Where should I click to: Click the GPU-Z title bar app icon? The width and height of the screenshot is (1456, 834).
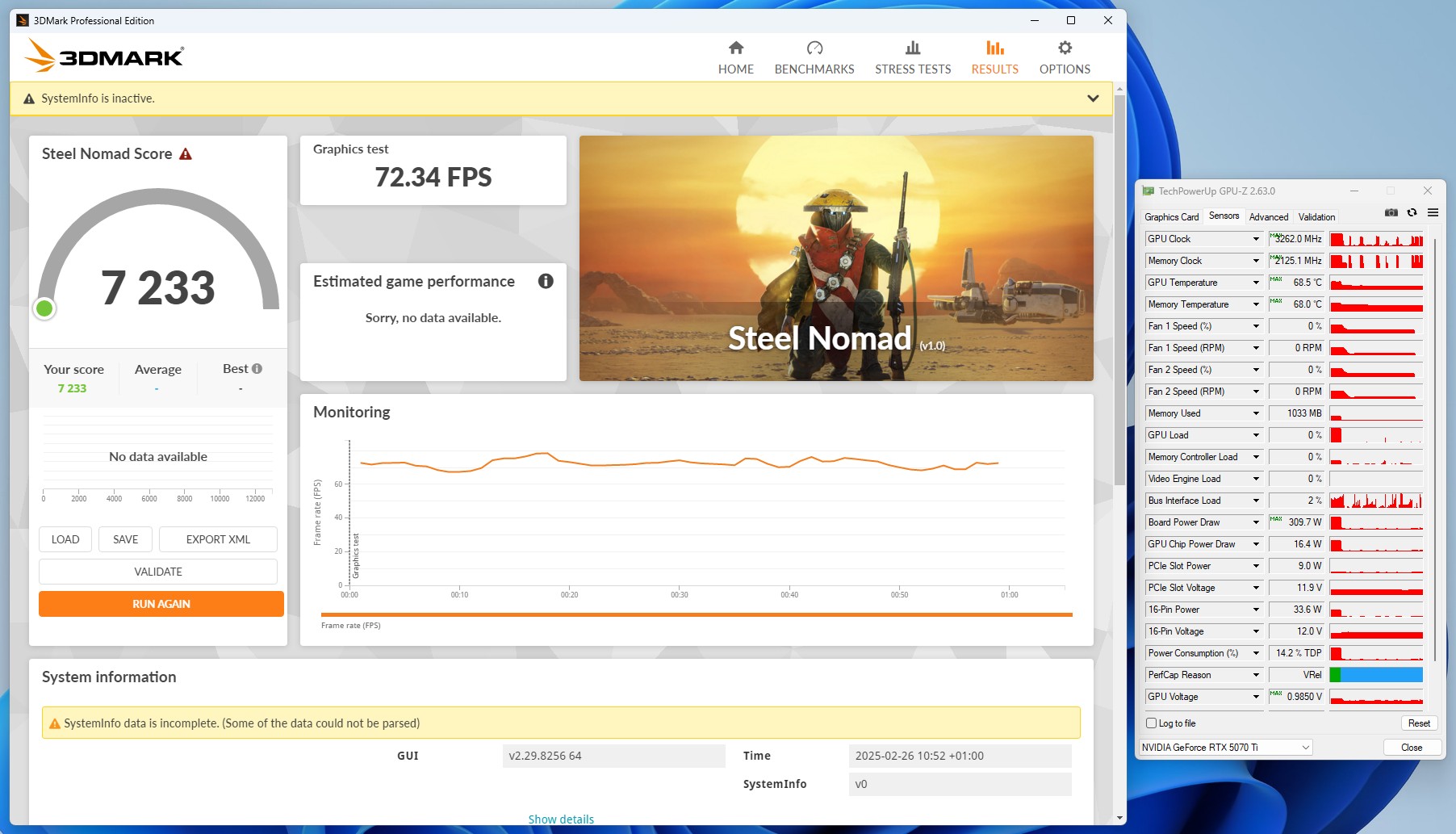(x=1148, y=191)
